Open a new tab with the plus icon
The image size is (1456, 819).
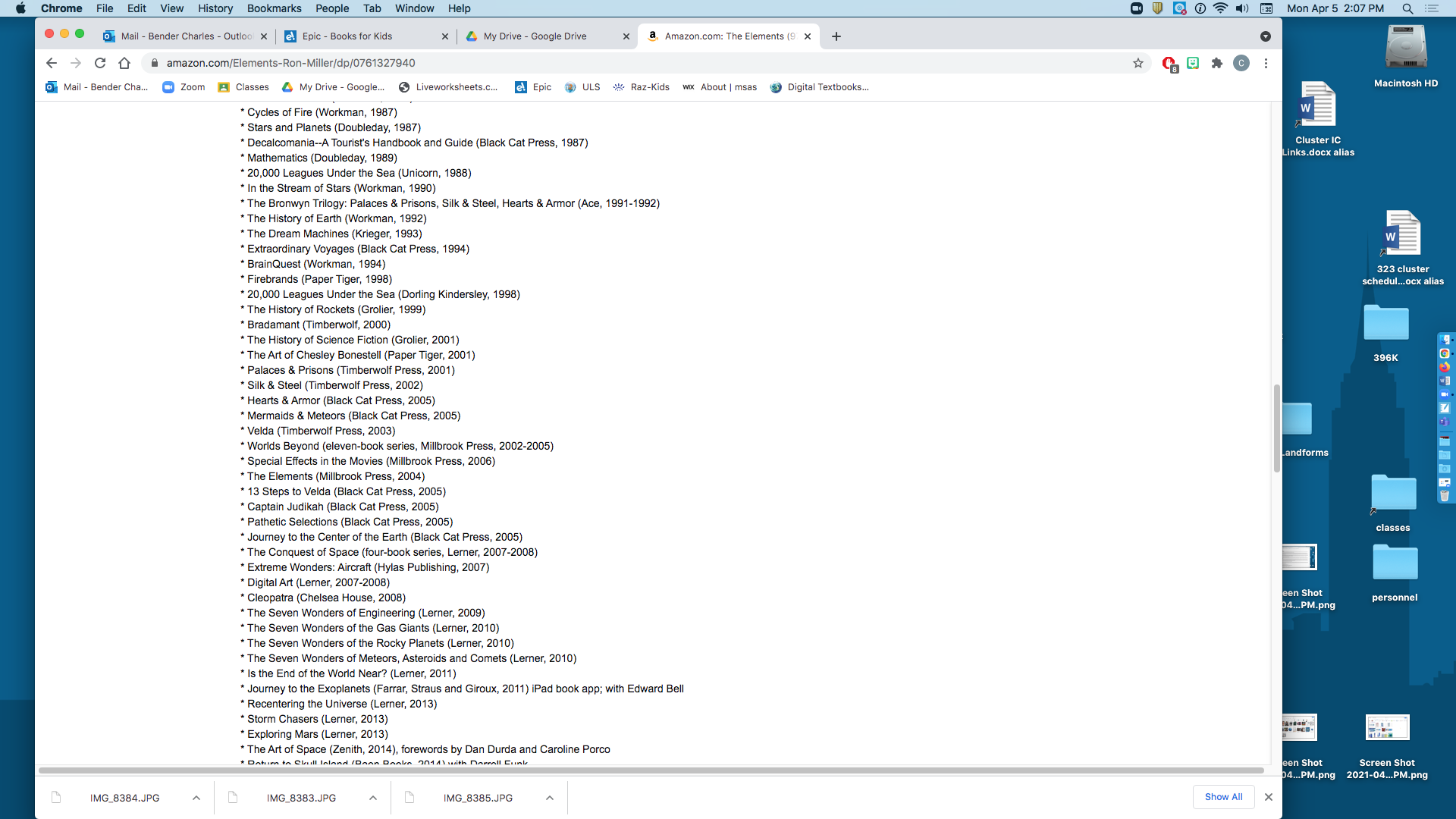[x=836, y=36]
